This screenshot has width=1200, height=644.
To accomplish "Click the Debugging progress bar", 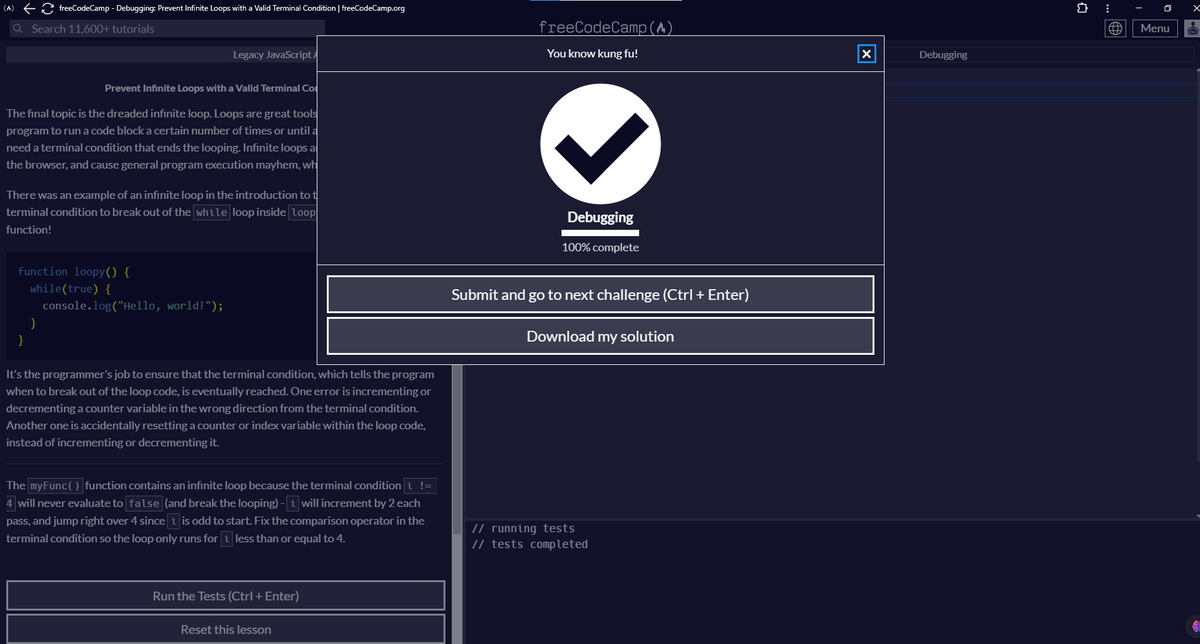I will click(x=600, y=232).
